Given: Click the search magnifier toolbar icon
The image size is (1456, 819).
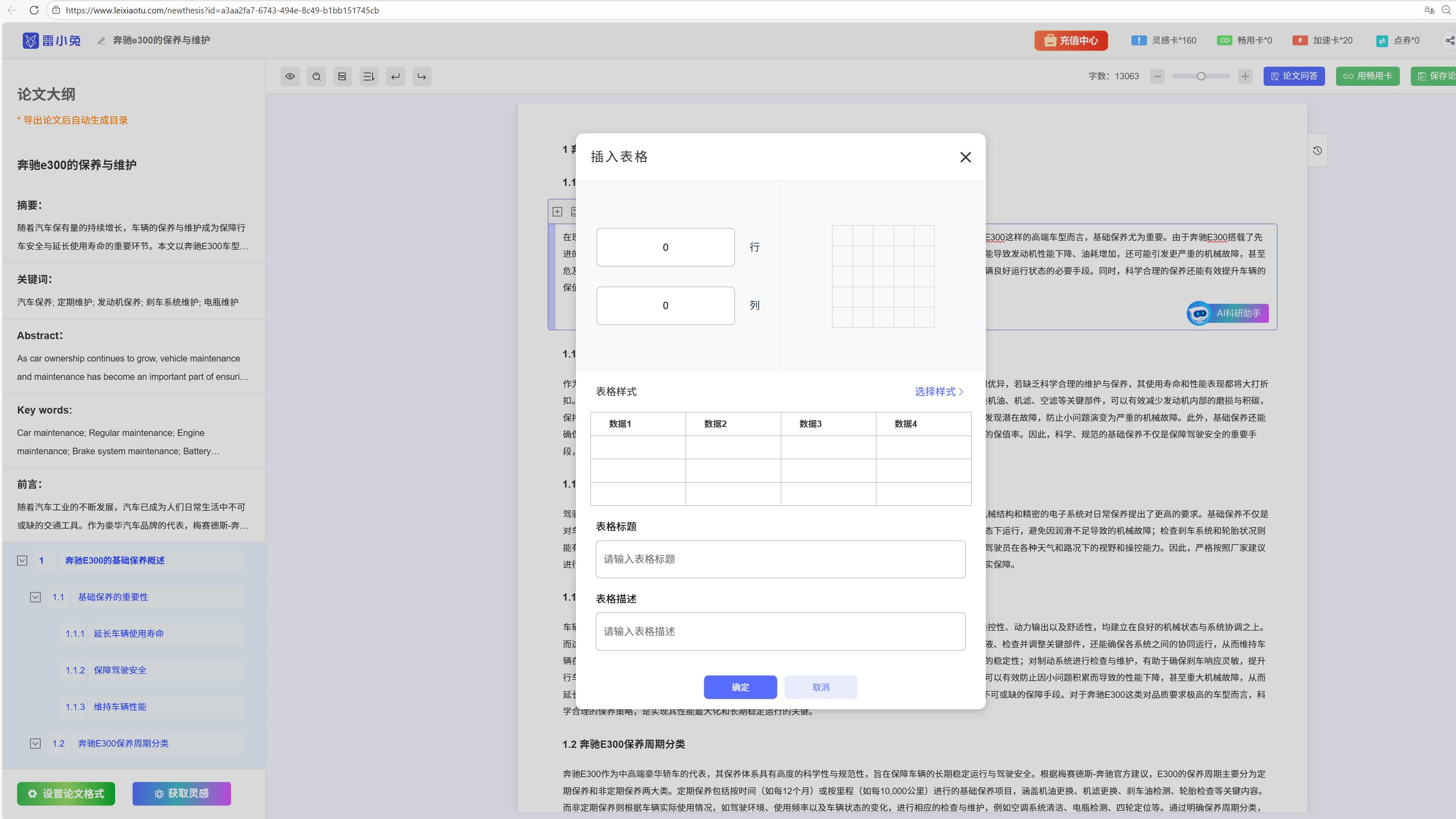Looking at the screenshot, I should tap(316, 76).
